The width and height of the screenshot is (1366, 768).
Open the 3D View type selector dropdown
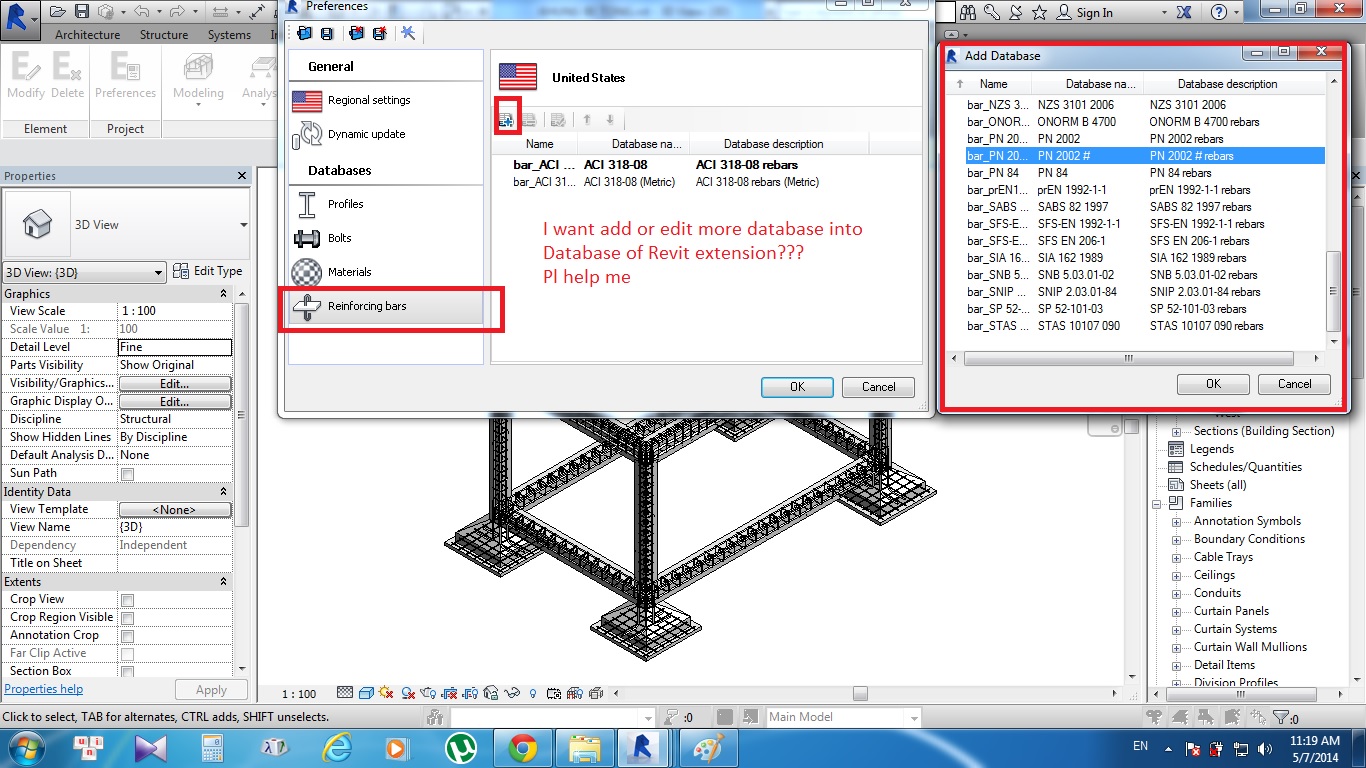pyautogui.click(x=243, y=225)
